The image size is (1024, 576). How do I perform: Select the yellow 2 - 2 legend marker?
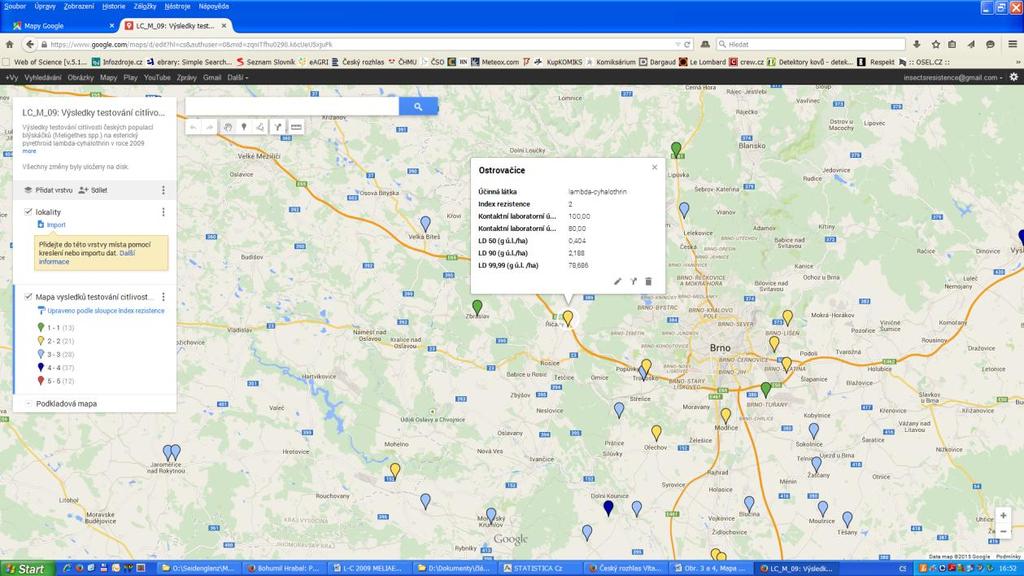[40, 341]
